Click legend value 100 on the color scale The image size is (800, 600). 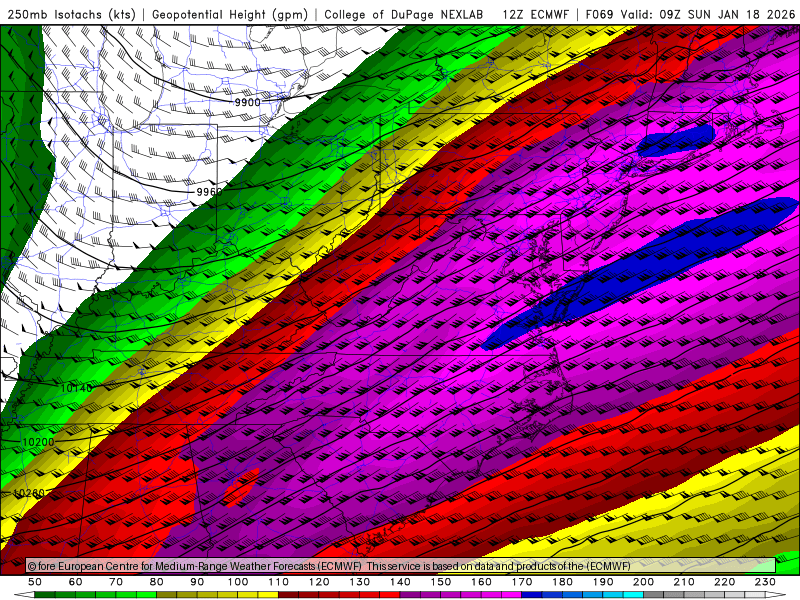pos(238,582)
